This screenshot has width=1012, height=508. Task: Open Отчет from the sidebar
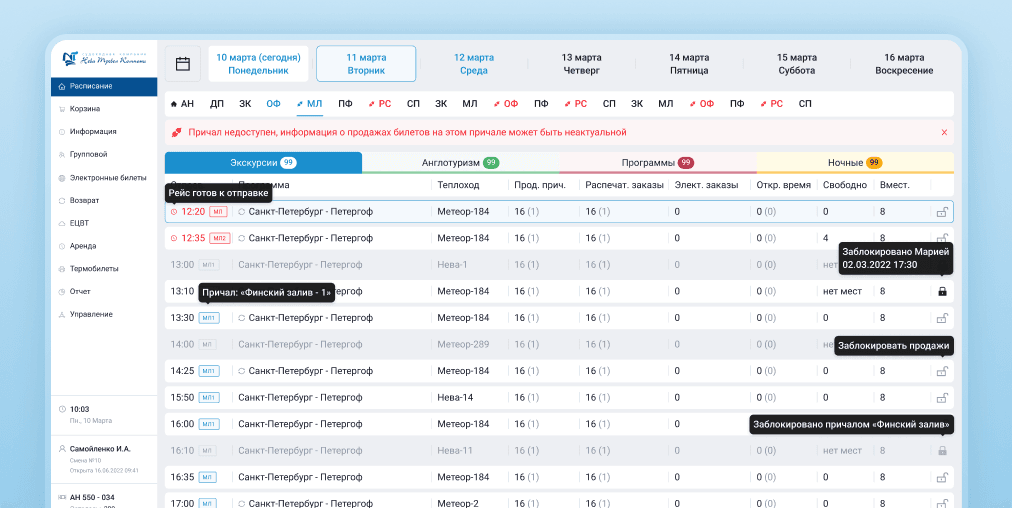(80, 291)
